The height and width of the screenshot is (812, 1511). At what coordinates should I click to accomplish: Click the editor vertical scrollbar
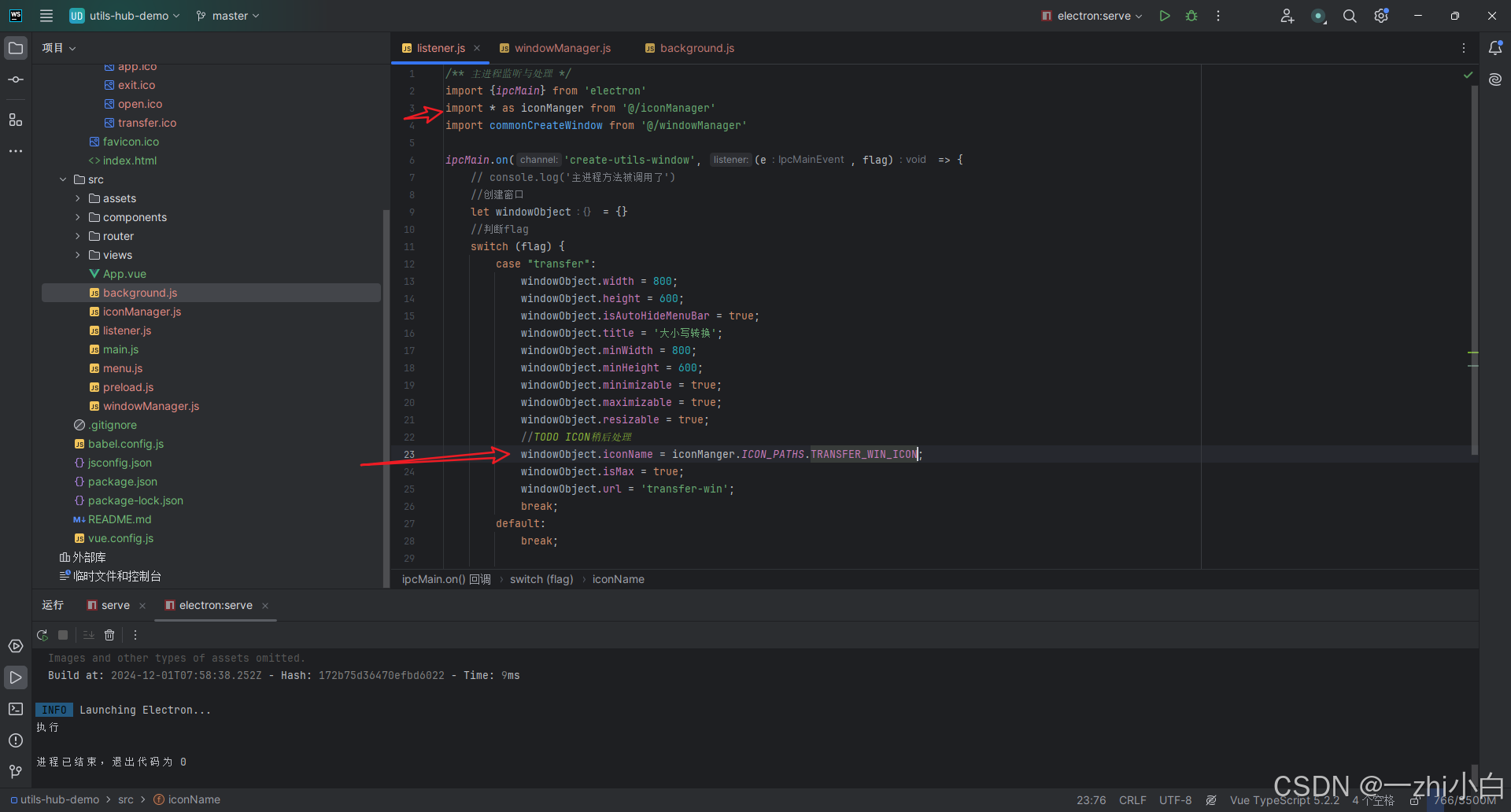coord(1474,270)
